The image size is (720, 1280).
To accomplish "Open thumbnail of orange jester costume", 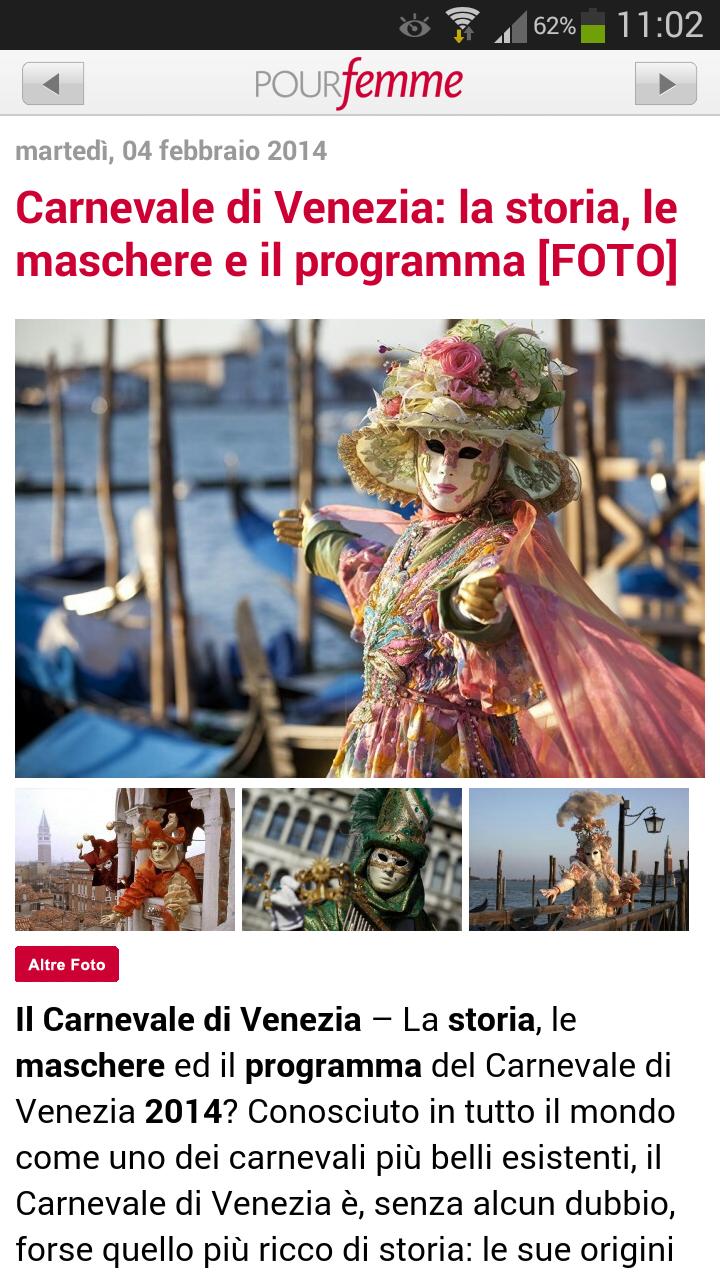I will (125, 859).
